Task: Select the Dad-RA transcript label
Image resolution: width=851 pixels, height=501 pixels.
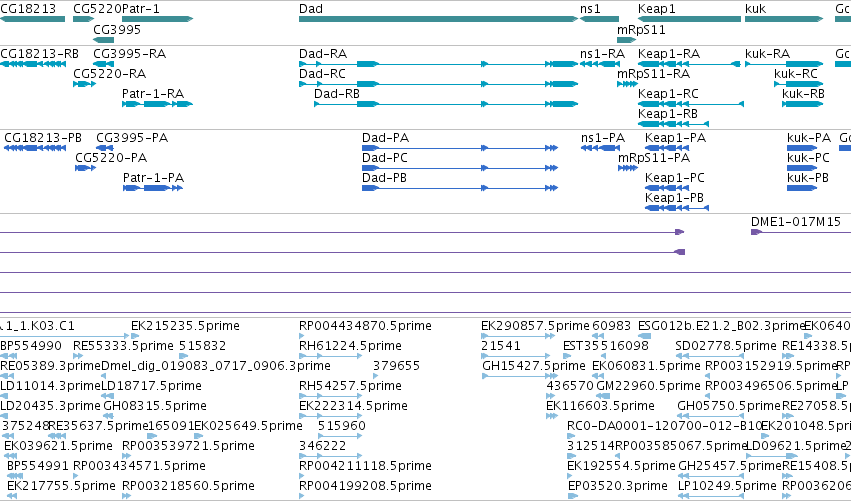Action: tap(323, 54)
